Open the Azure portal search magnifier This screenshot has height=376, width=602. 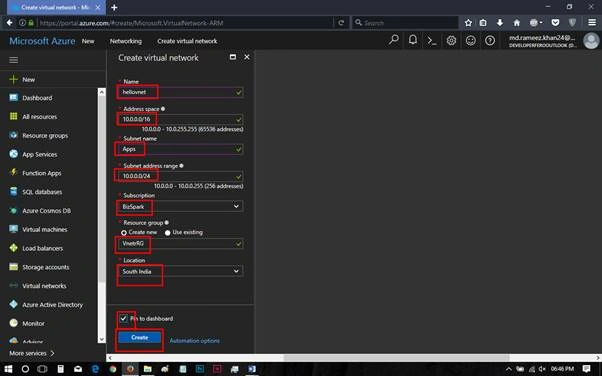tap(394, 40)
